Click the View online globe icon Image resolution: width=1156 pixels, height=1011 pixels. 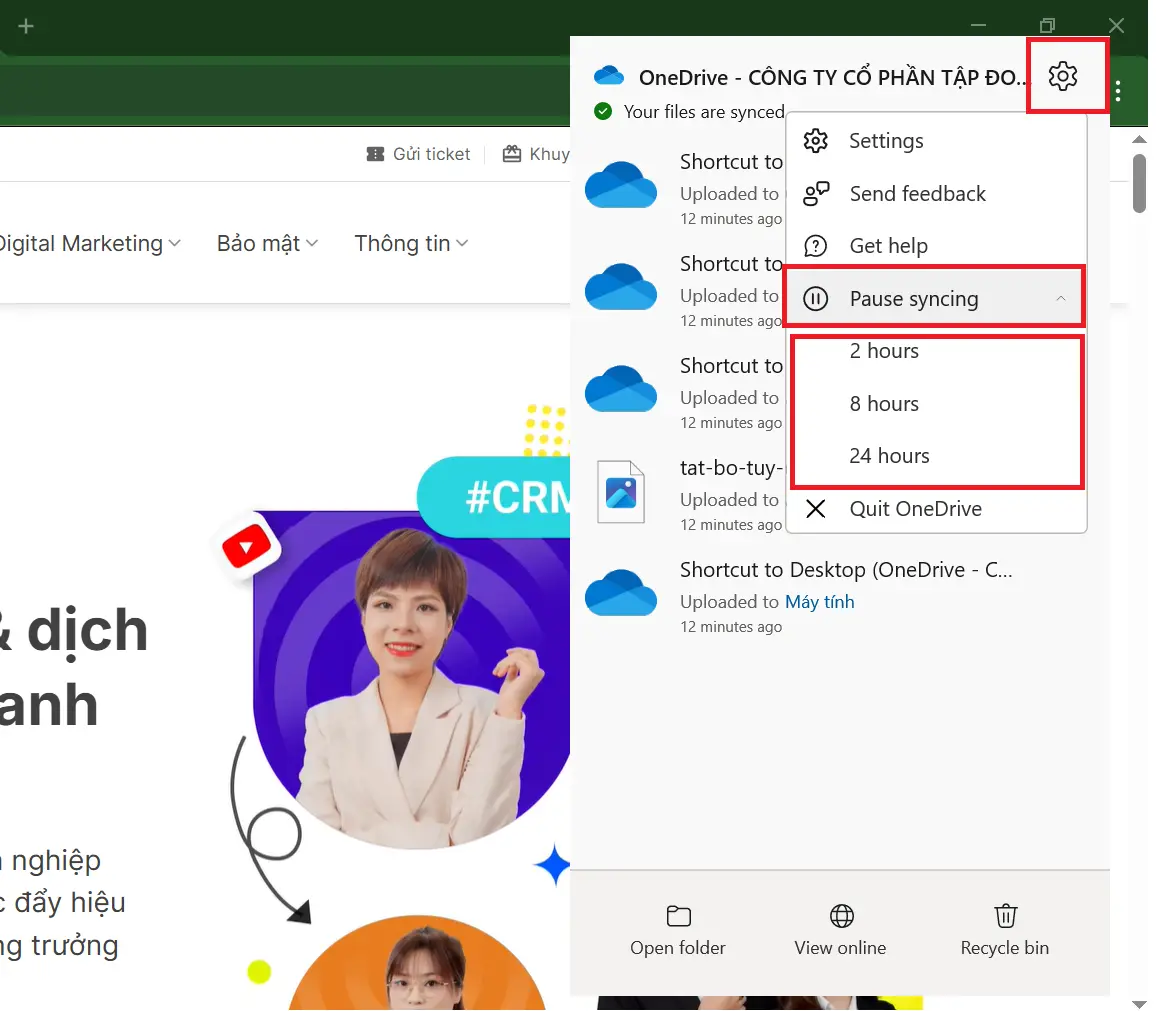[x=841, y=916]
